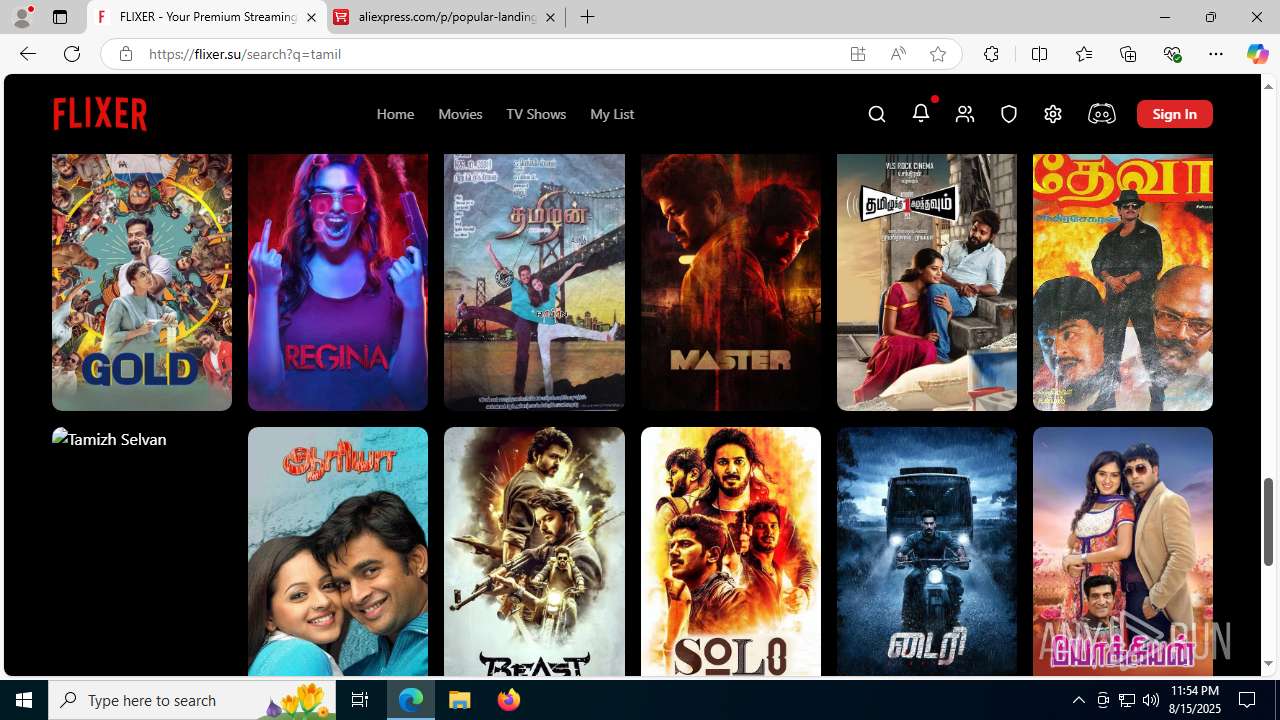
Task: Open browser Extensions icon
Action: coord(991,54)
